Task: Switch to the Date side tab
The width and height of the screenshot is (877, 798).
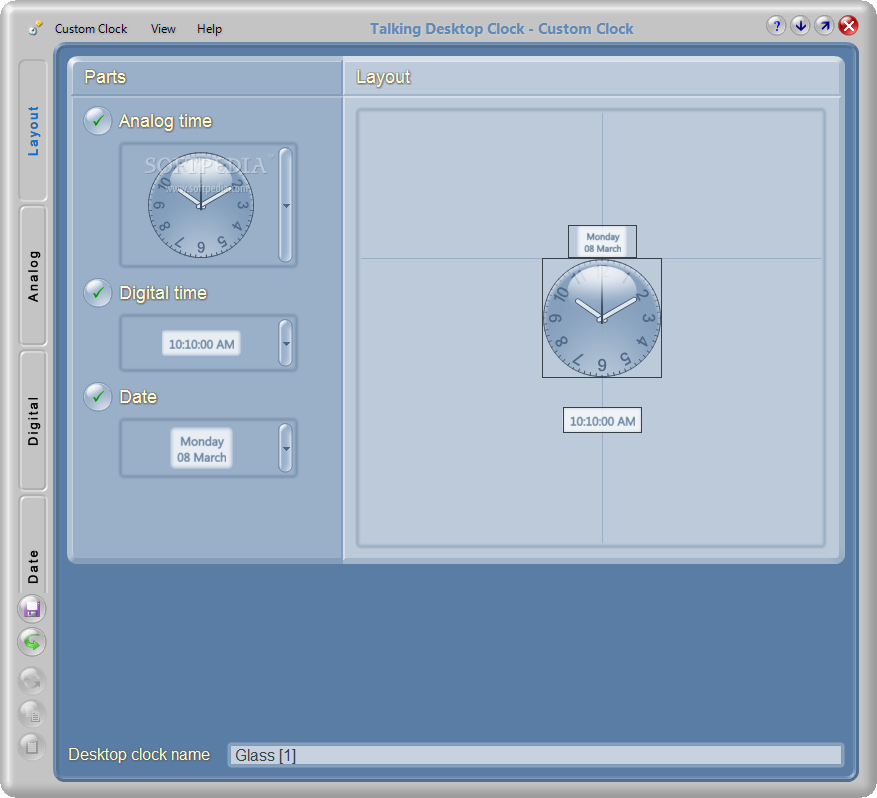Action: click(x=33, y=545)
